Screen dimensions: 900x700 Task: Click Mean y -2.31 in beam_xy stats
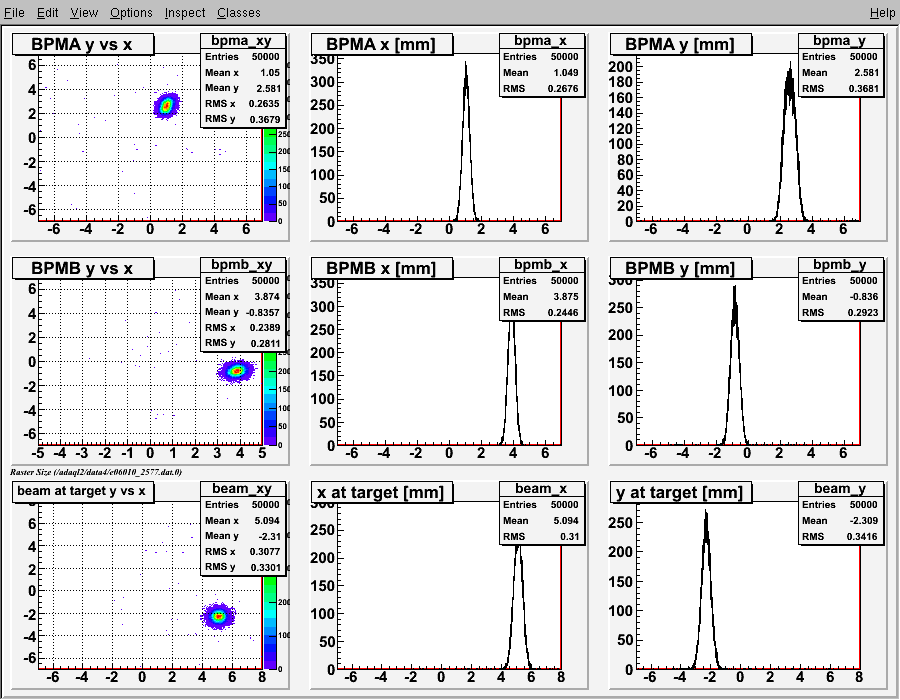point(242,536)
